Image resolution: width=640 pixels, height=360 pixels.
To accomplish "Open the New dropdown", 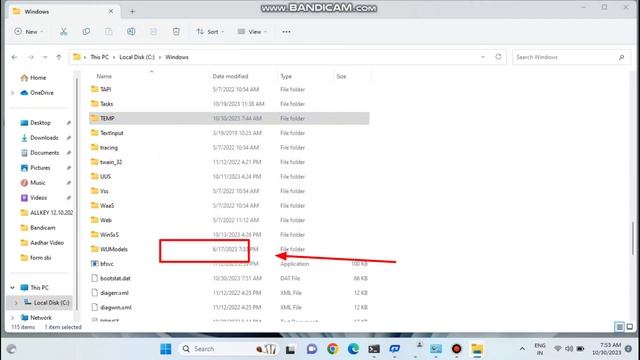I will click(29, 31).
